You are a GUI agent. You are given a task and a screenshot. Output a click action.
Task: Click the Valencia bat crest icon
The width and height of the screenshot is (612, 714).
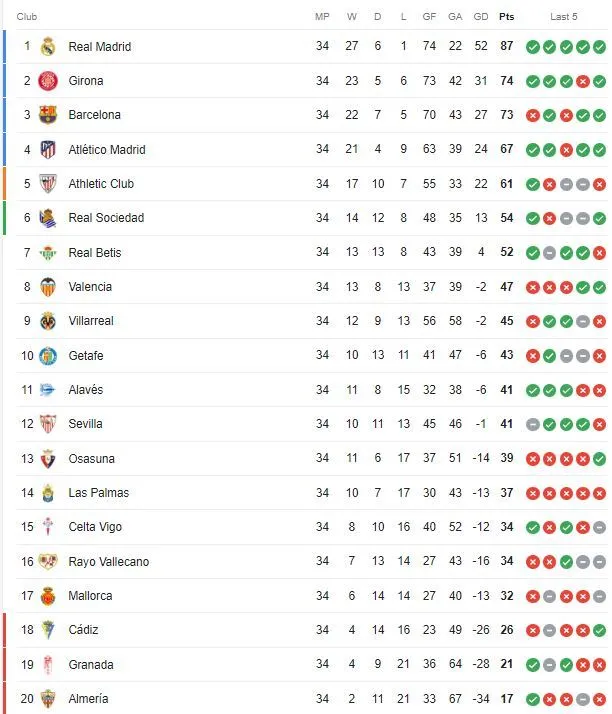coord(48,287)
